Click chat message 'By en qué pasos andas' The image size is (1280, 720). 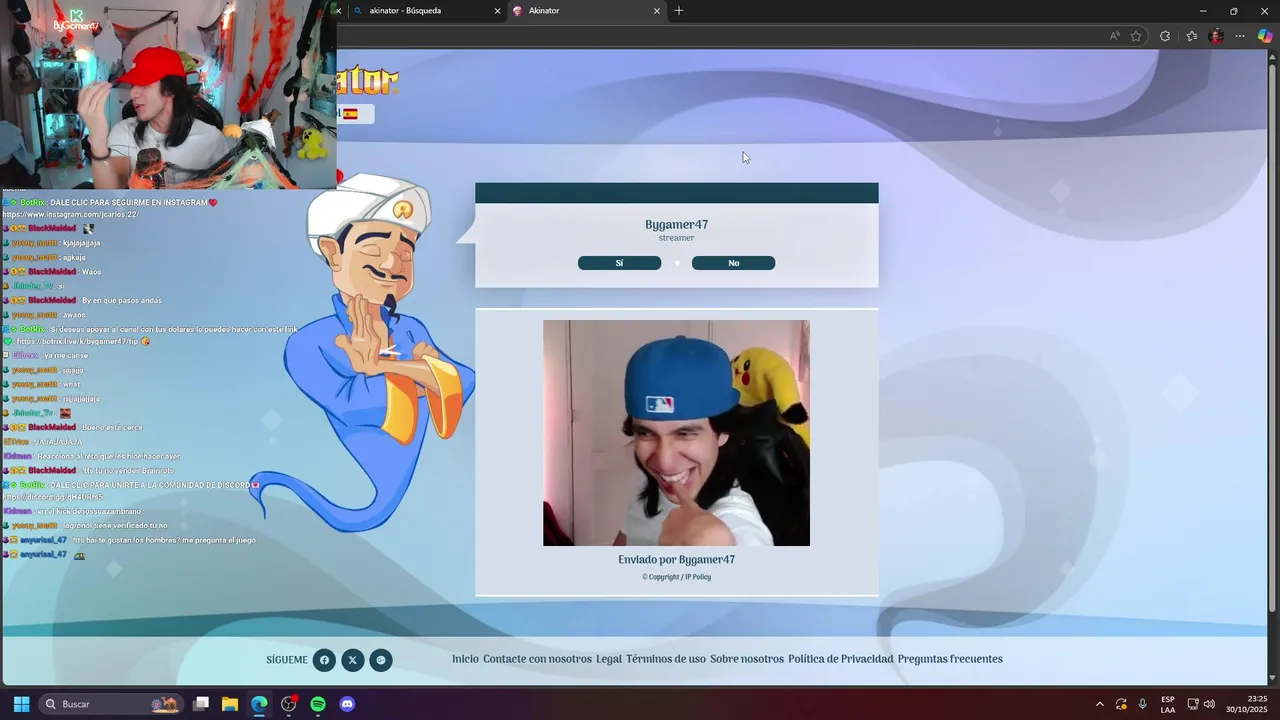coord(122,300)
